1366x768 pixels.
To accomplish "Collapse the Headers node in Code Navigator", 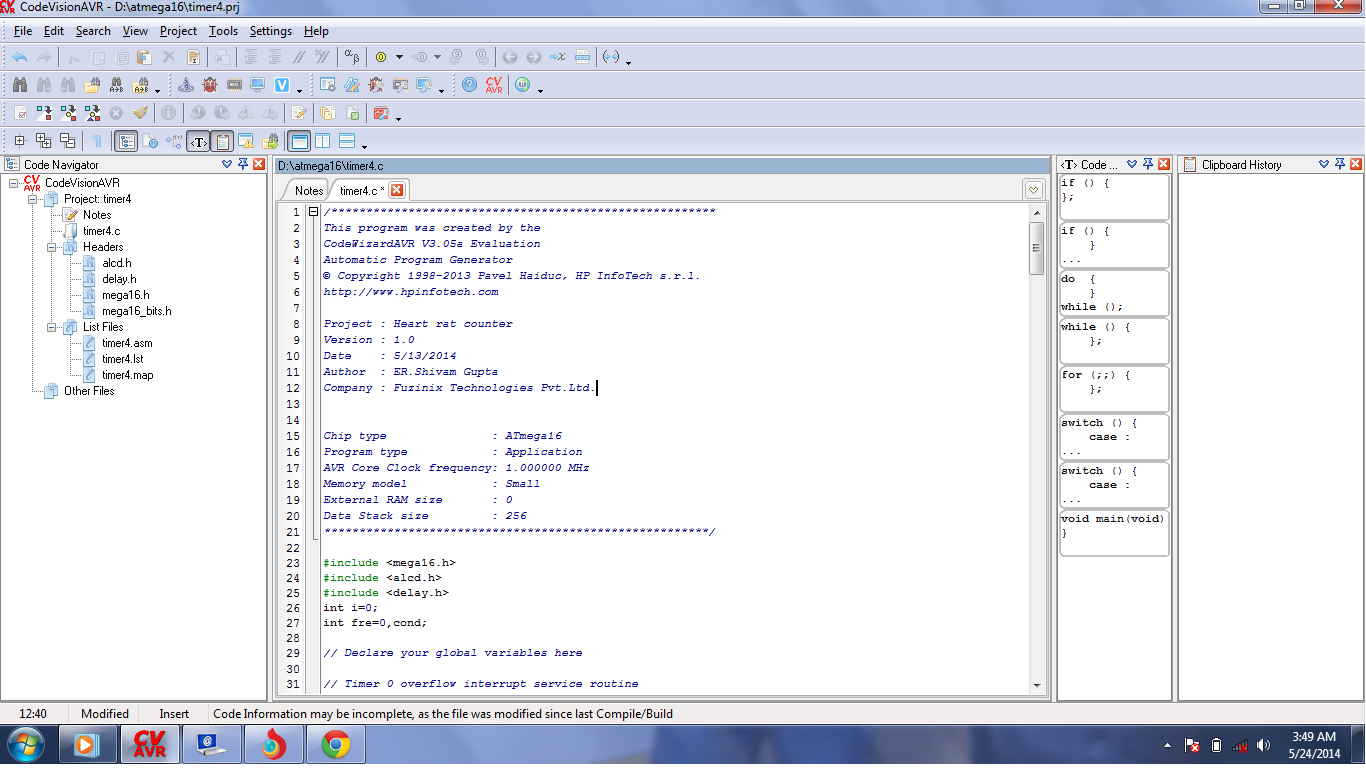I will (x=52, y=247).
